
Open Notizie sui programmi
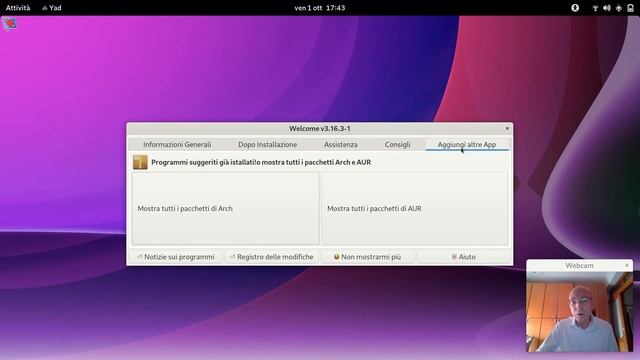click(x=176, y=257)
